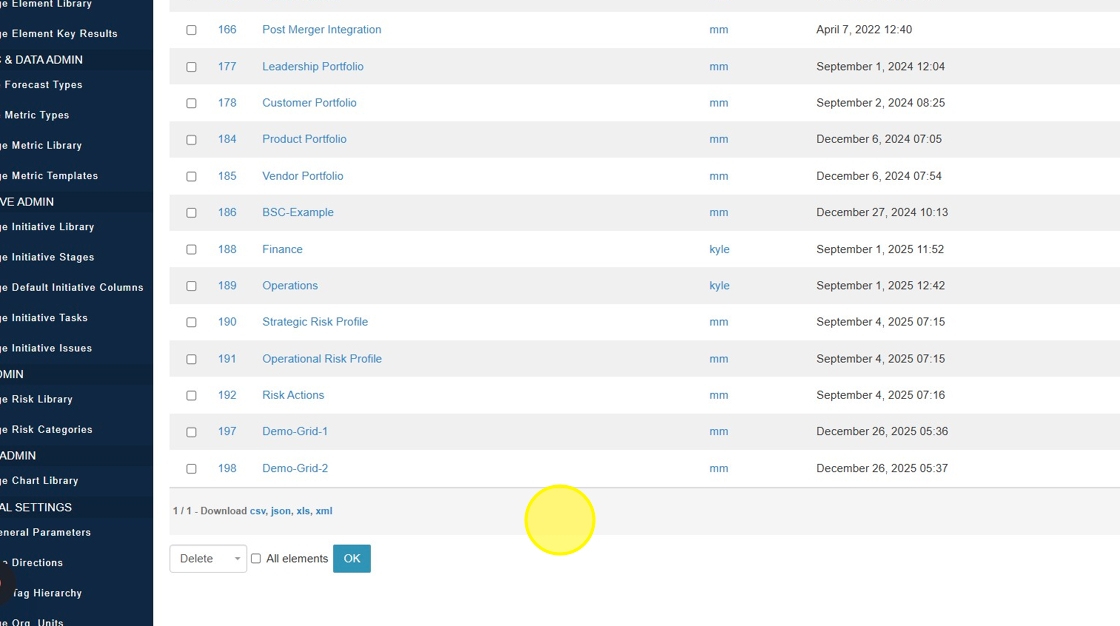Download the list as xls
Viewport: 1120px width, 626px height.
pos(303,511)
